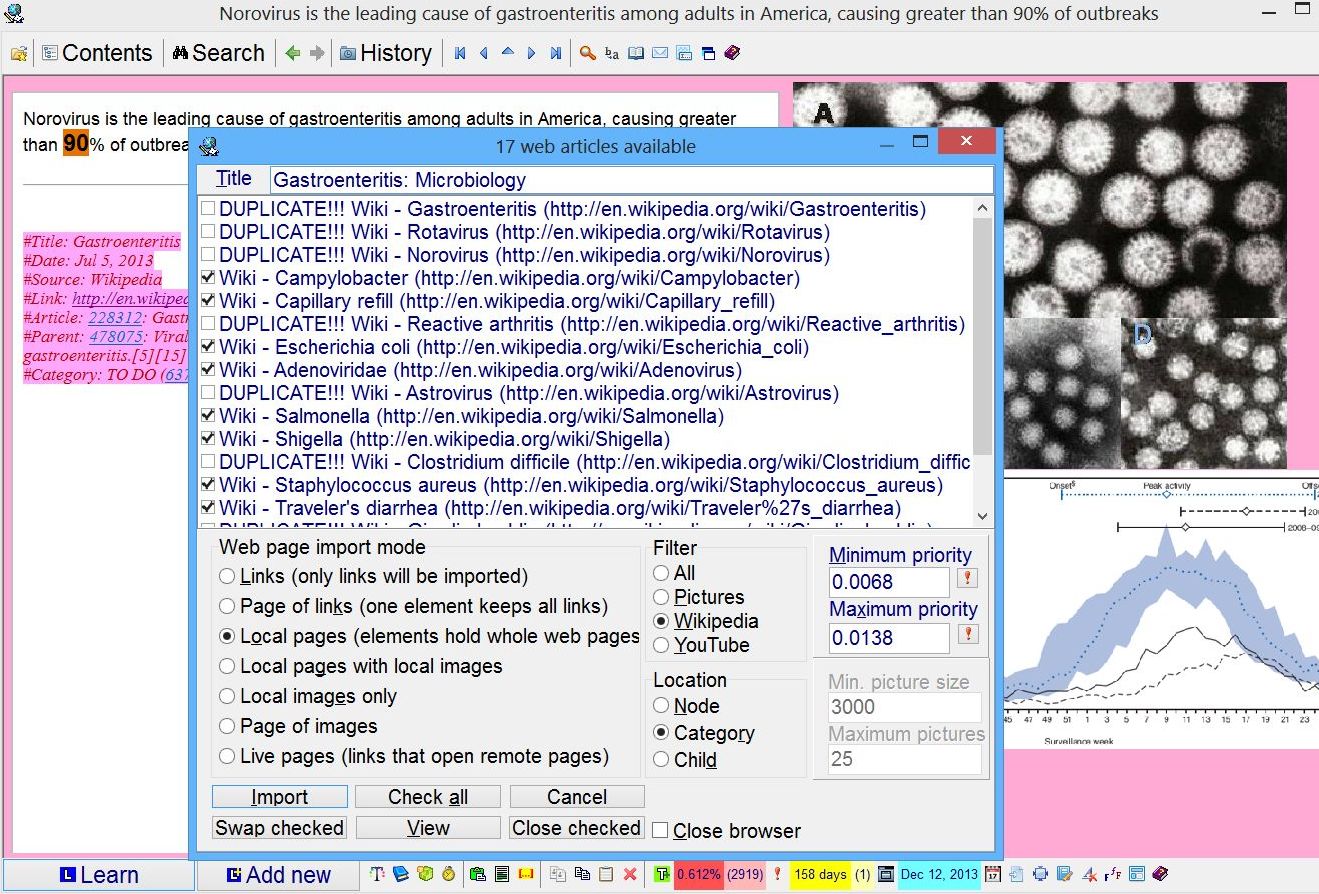This screenshot has height=894, width=1319.
Task: Click the Minimum priority input field
Action: [888, 582]
